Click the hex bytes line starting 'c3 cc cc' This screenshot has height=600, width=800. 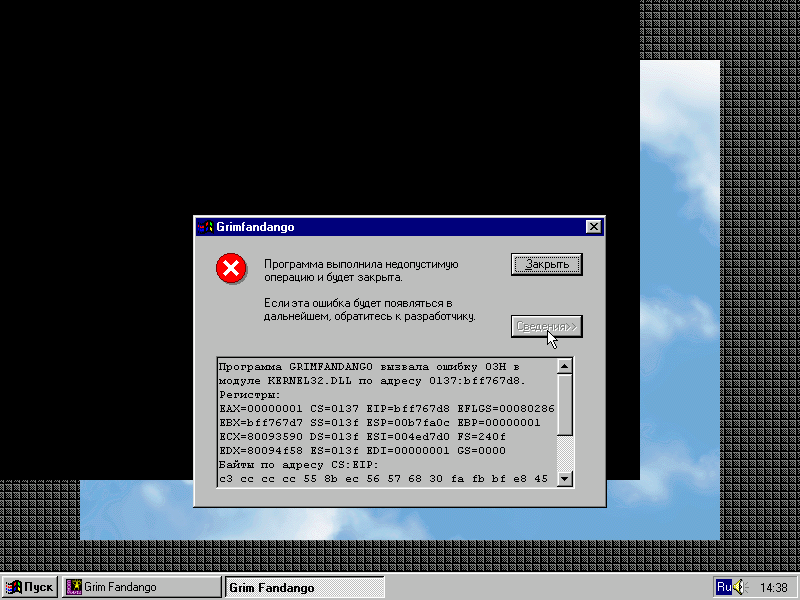pyautogui.click(x=383, y=479)
